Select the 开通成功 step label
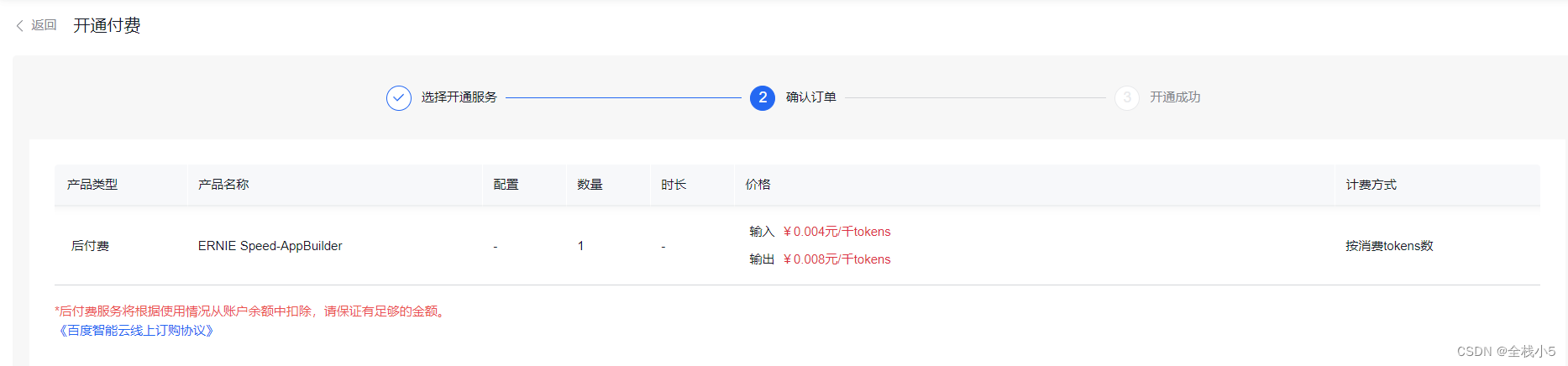The image size is (1568, 366). coord(1175,97)
